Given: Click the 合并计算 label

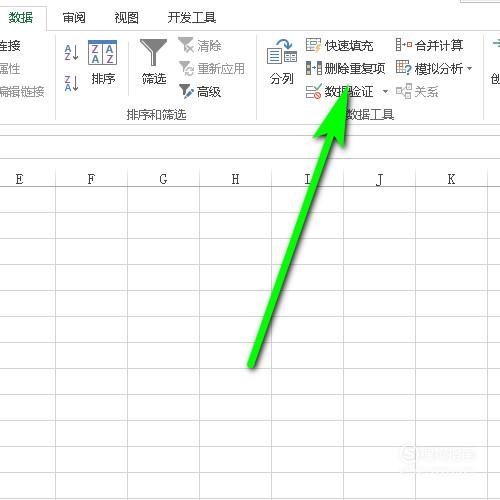Looking at the screenshot, I should tap(439, 45).
